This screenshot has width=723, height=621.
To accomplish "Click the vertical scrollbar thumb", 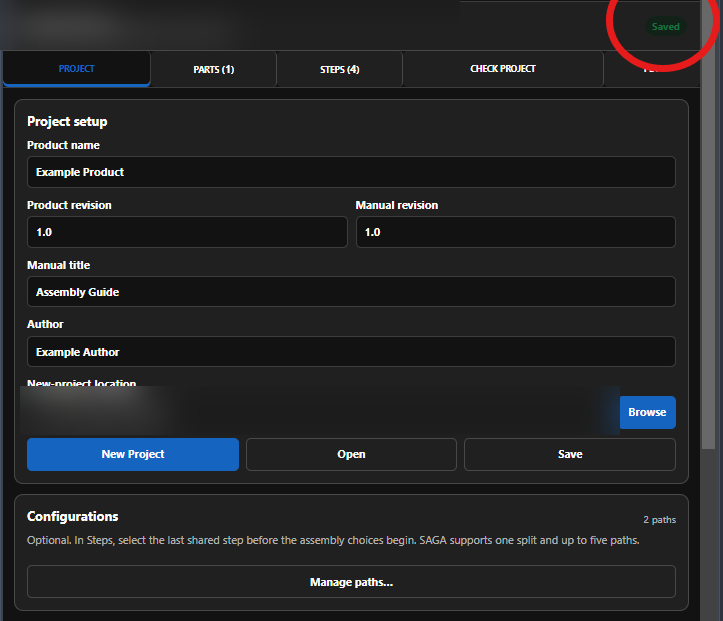I will click(708, 225).
